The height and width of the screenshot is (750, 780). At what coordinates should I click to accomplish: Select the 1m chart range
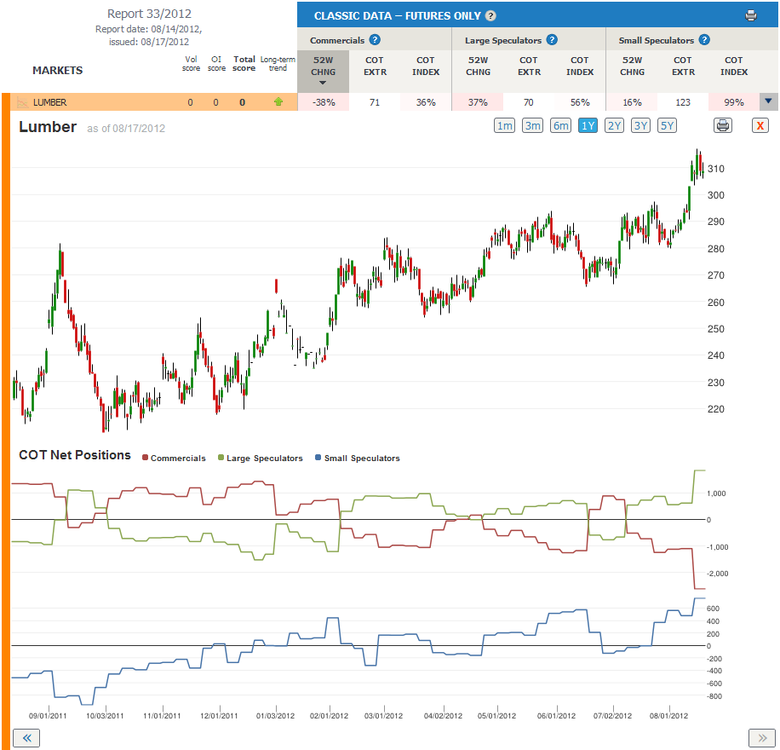click(504, 125)
